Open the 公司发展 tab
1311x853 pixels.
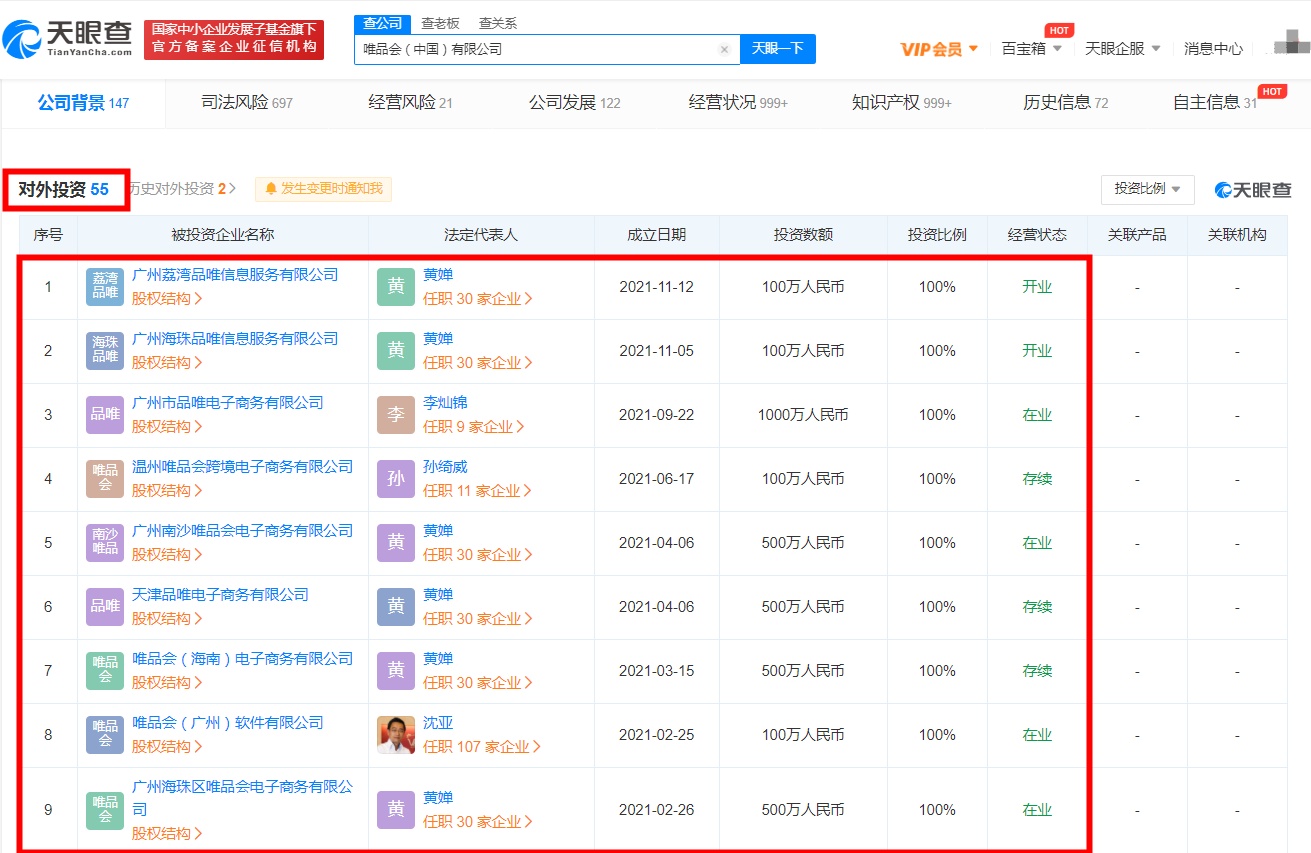tap(575, 102)
